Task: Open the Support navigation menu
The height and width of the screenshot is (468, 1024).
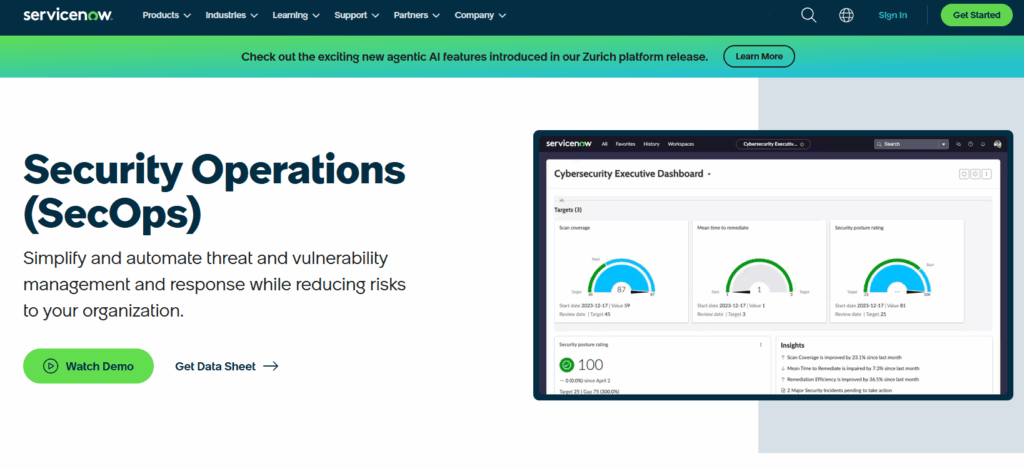Action: pos(357,15)
